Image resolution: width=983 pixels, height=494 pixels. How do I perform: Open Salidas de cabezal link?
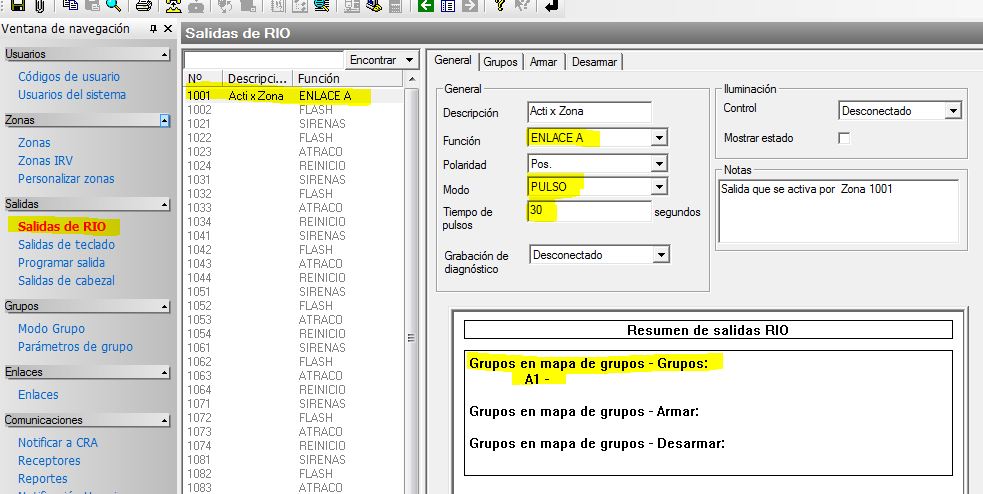point(66,281)
